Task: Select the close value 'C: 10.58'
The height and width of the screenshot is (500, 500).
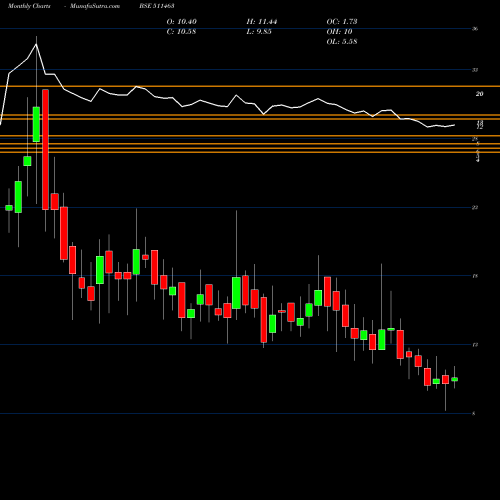Action: pyautogui.click(x=181, y=32)
